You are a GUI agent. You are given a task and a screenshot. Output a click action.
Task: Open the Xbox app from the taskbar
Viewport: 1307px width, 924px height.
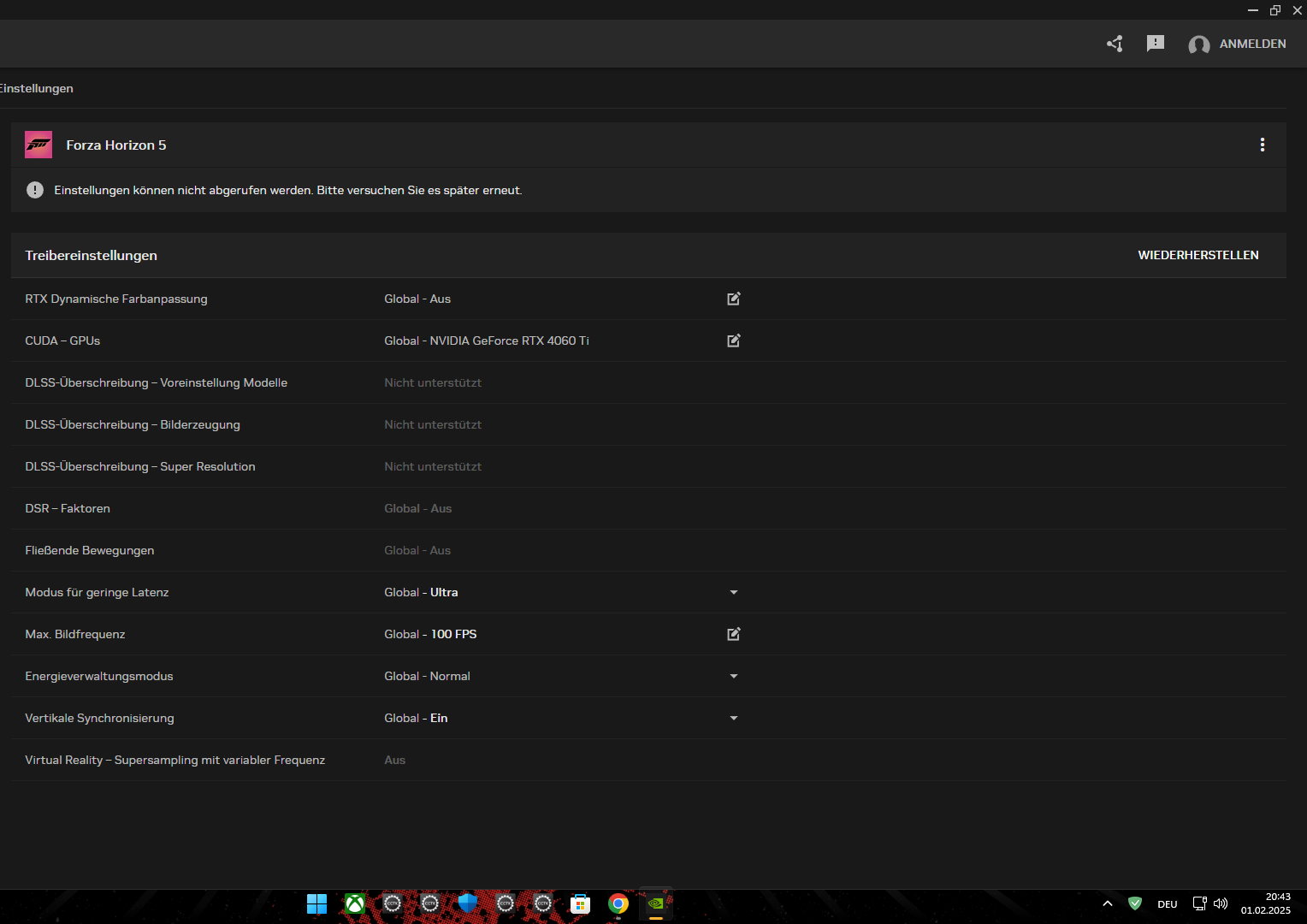[354, 903]
